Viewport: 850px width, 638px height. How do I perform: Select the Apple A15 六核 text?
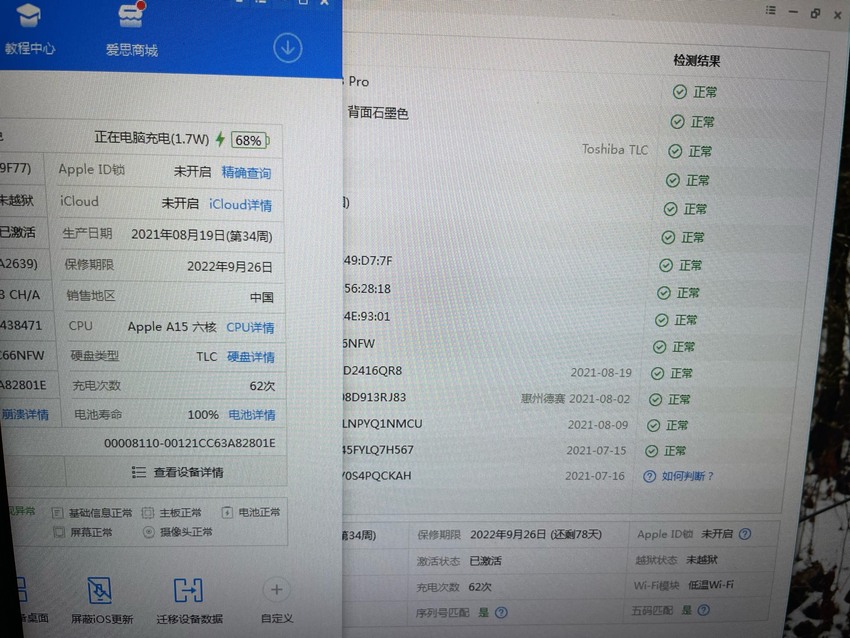point(172,327)
